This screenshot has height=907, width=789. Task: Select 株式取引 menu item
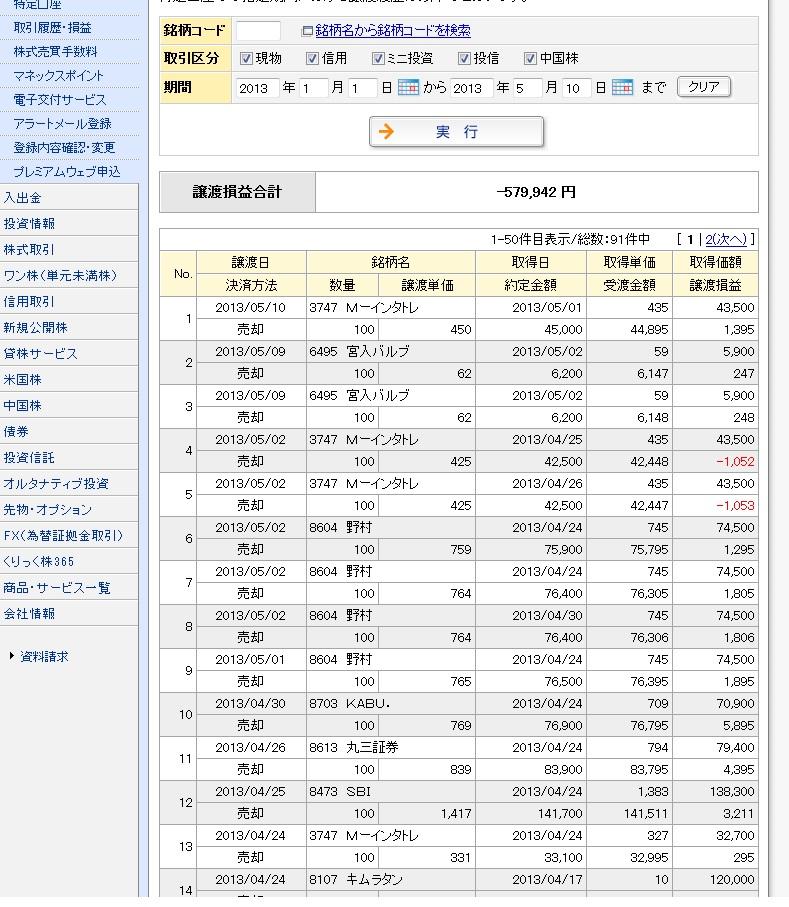point(69,249)
